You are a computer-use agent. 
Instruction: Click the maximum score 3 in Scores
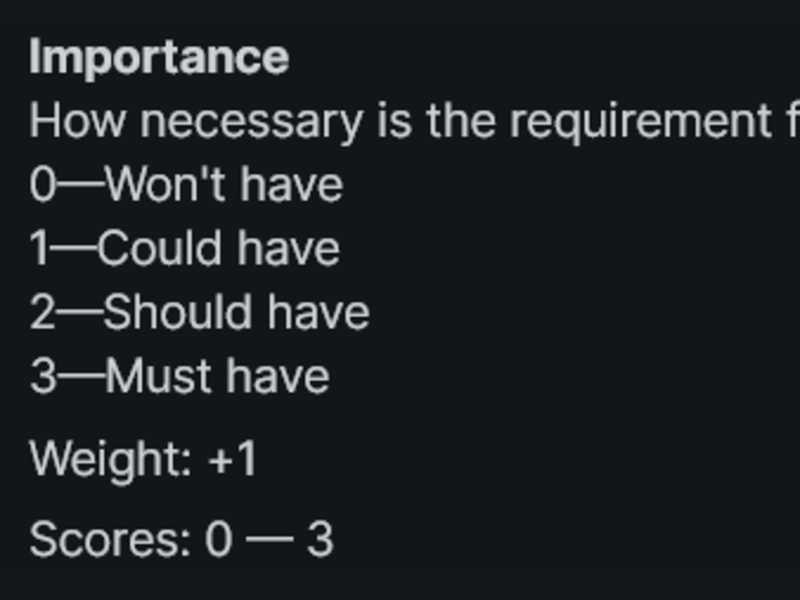click(320, 540)
